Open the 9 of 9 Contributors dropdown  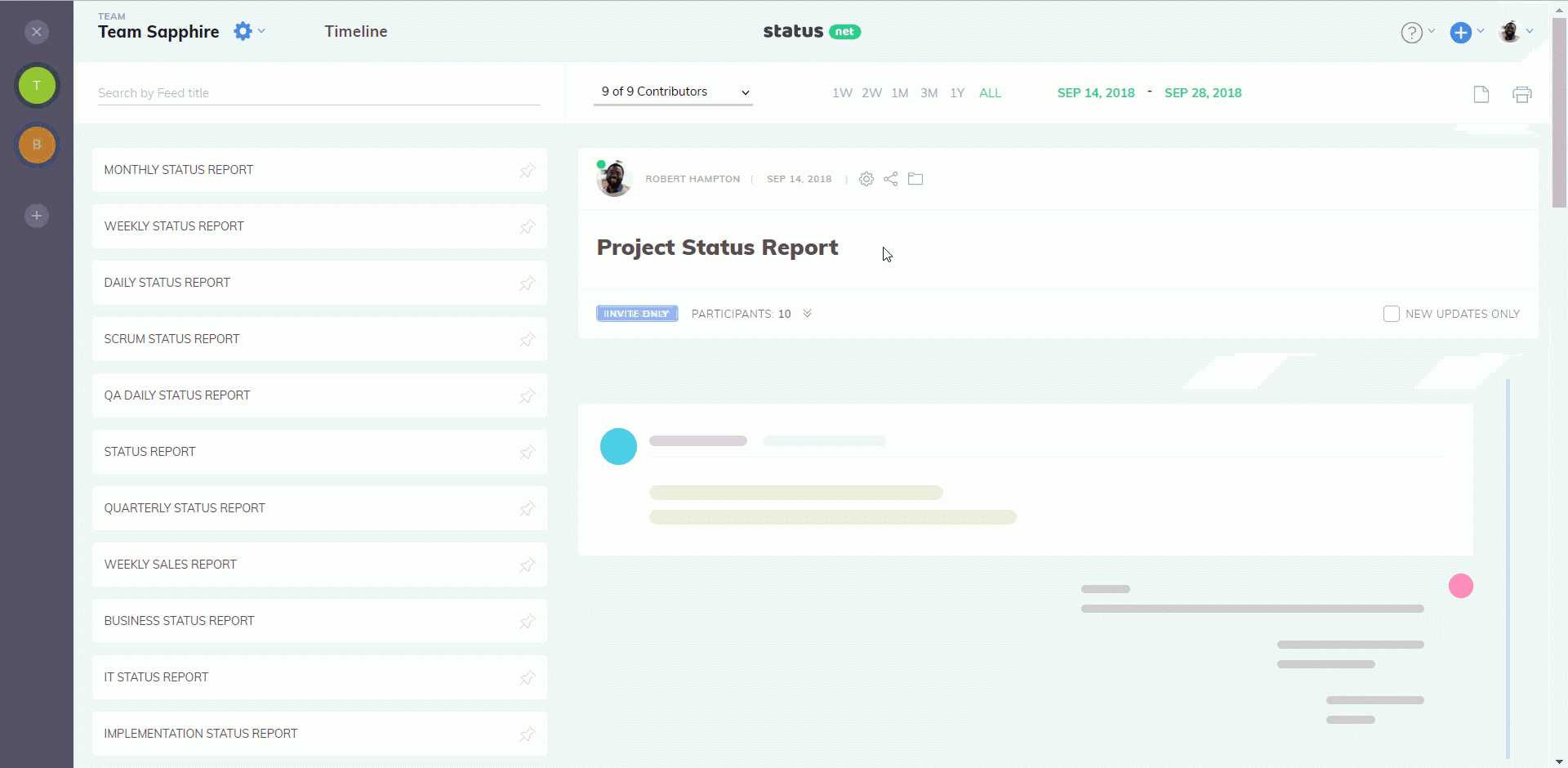tap(673, 92)
